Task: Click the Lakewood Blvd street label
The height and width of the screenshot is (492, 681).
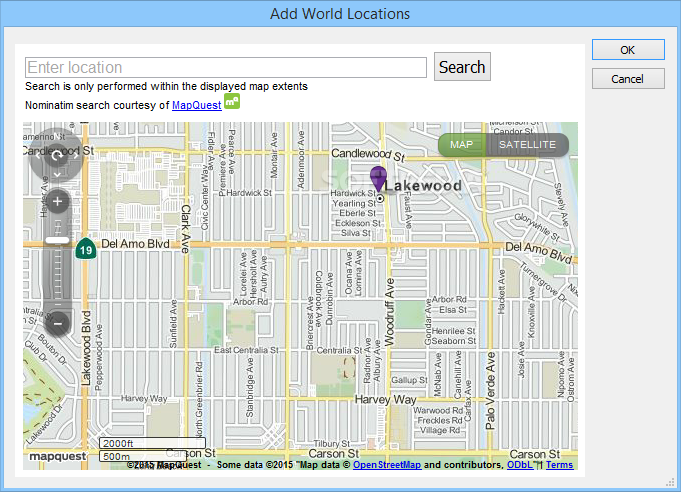Action: pyautogui.click(x=86, y=348)
